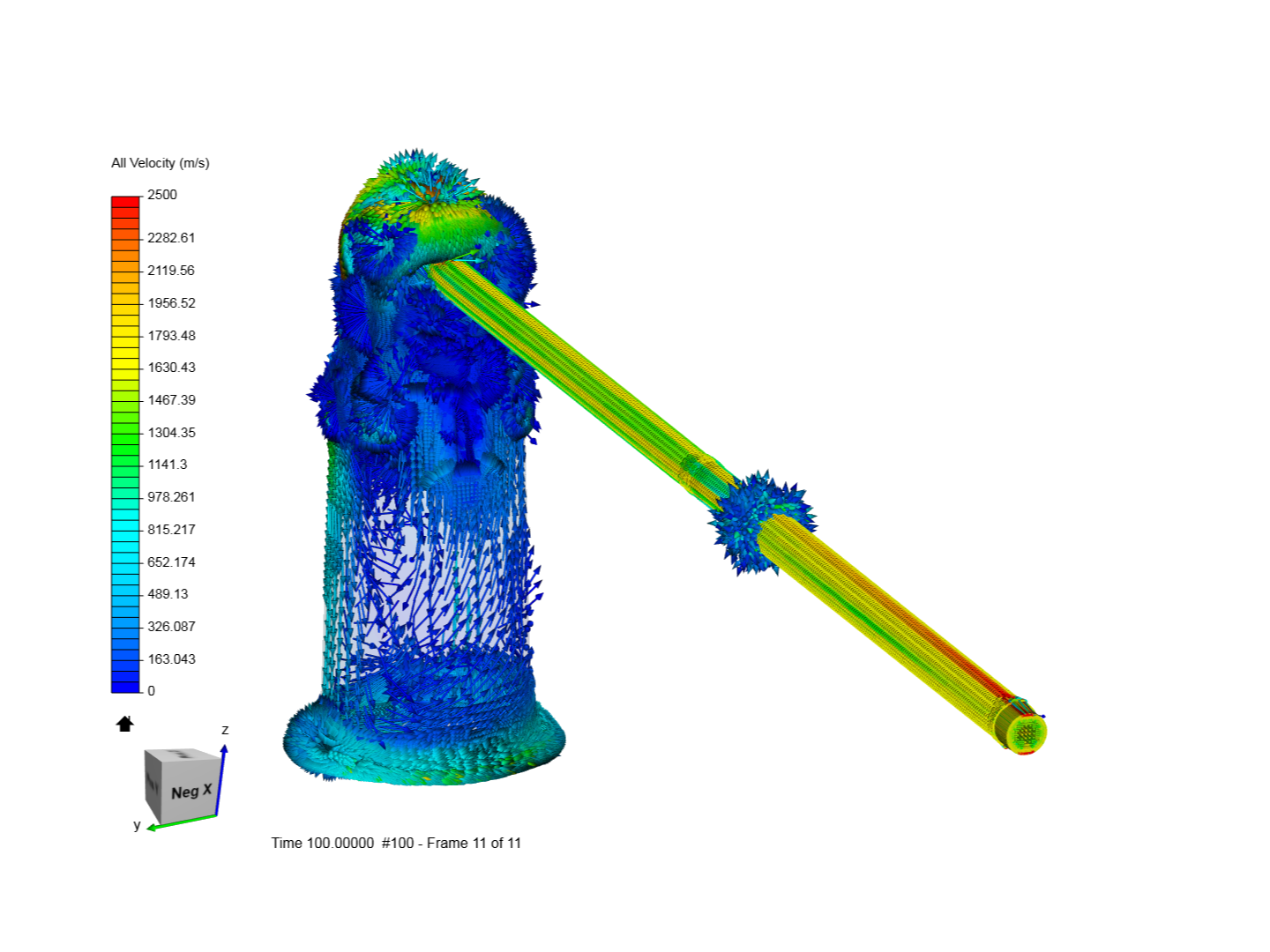Image resolution: width=1270 pixels, height=952 pixels.
Task: Click the legend maximum value 2500
Action: (162, 195)
